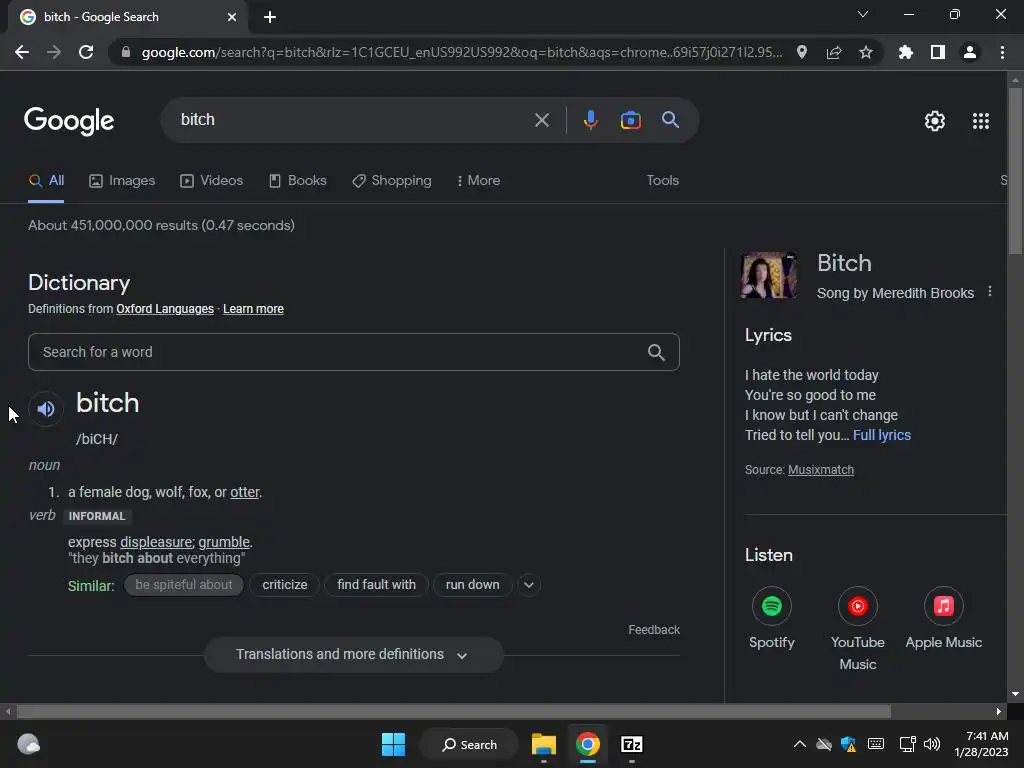Share this page via the share icon
This screenshot has height=768, width=1024.
click(834, 52)
